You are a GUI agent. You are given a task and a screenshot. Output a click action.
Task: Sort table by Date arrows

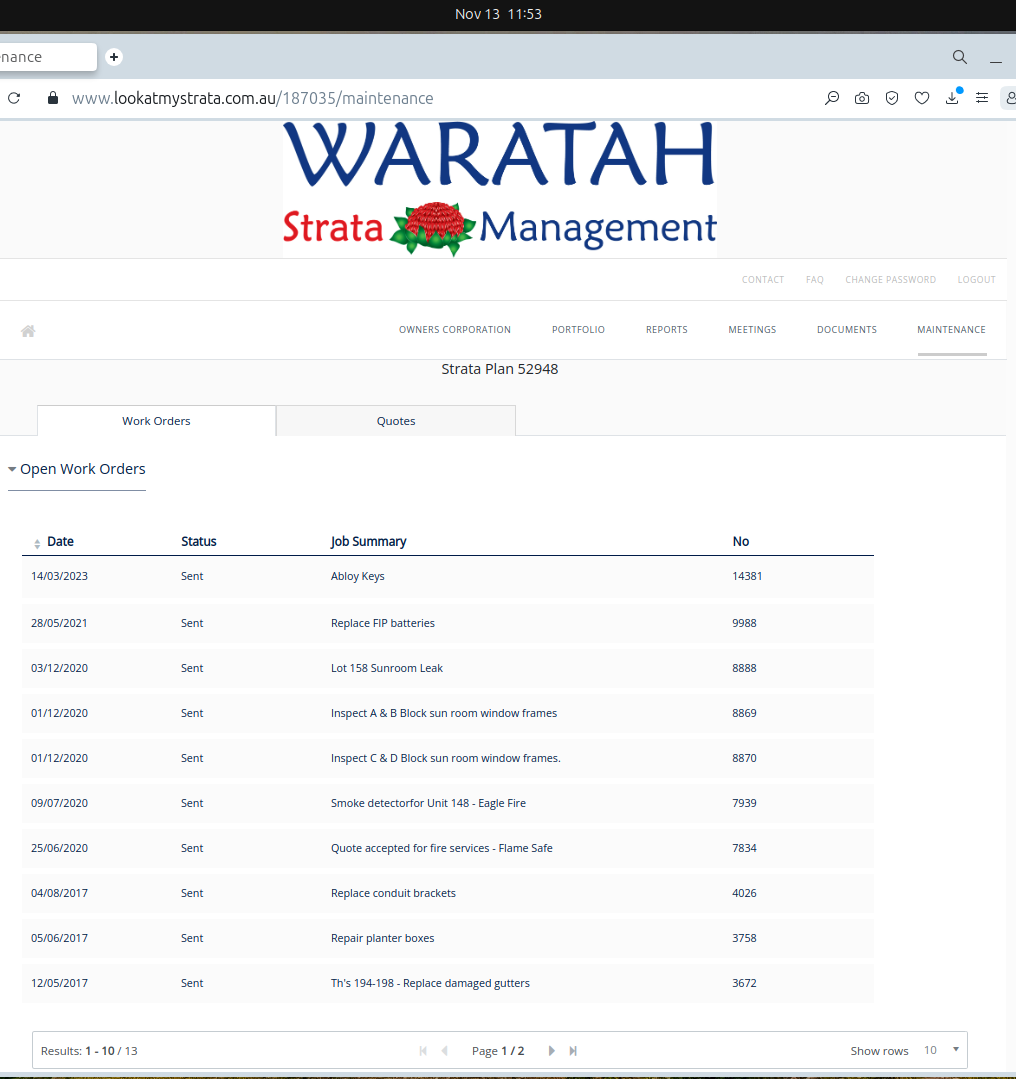[x=37, y=544]
